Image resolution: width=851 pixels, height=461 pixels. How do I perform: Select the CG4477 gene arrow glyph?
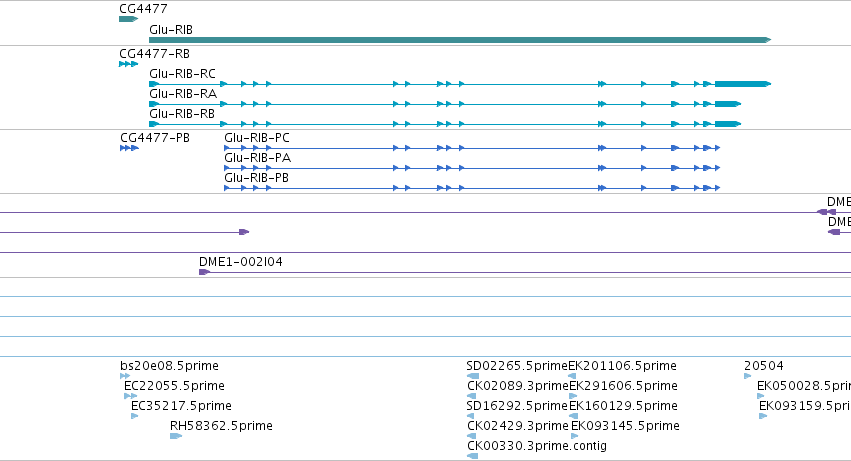pos(129,19)
